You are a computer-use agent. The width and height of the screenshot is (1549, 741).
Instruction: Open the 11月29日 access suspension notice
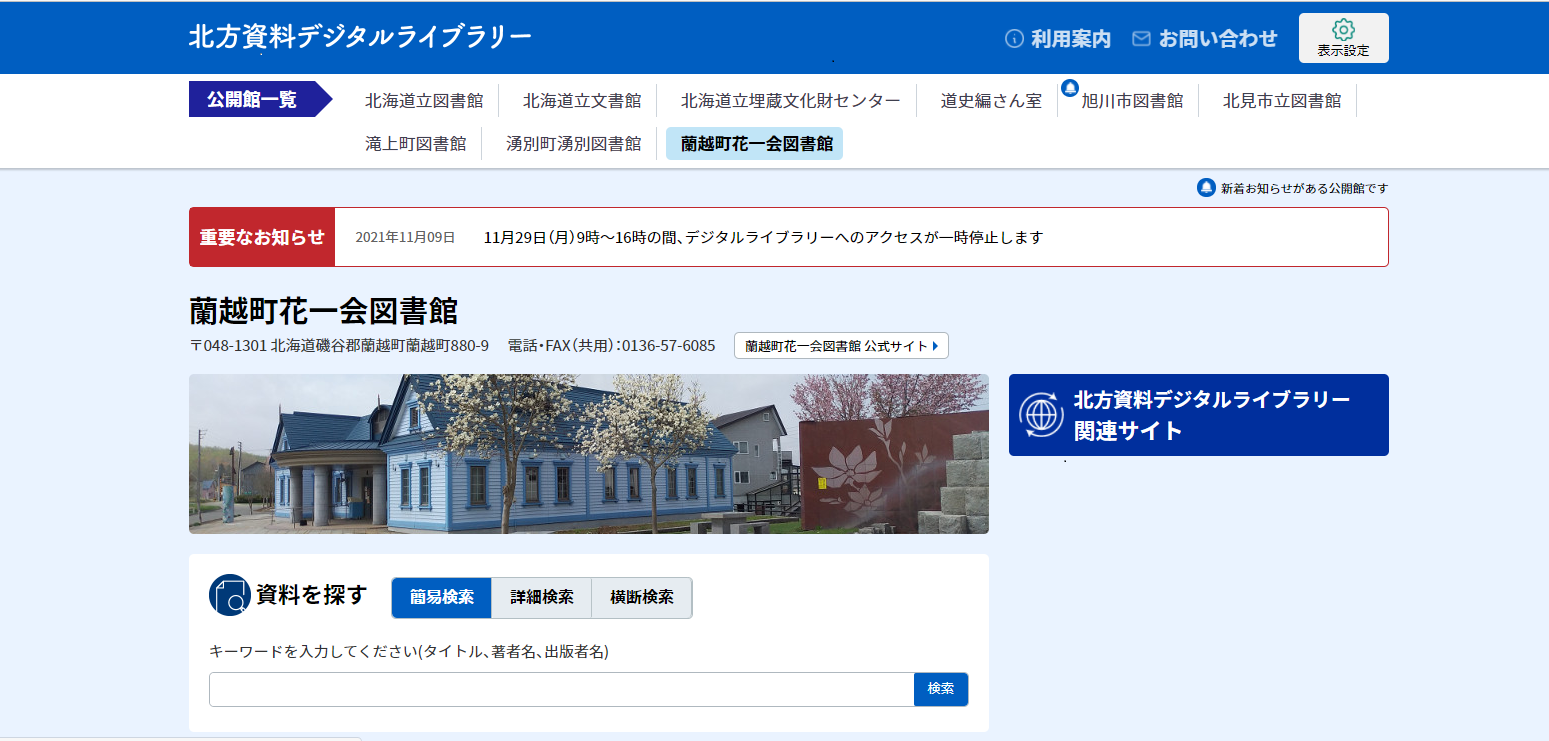pyautogui.click(x=763, y=237)
